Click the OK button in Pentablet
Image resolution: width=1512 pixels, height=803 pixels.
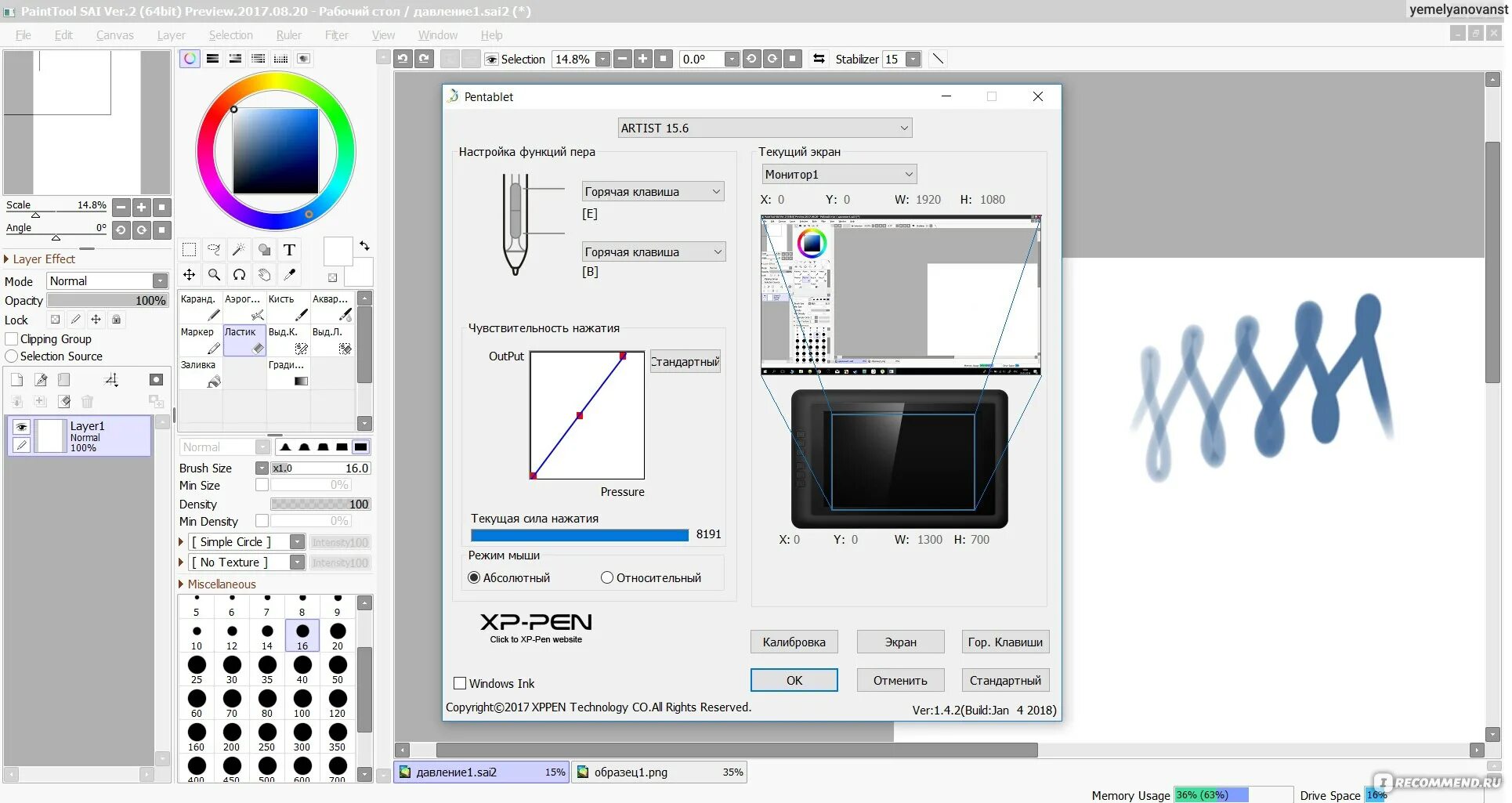tap(794, 680)
